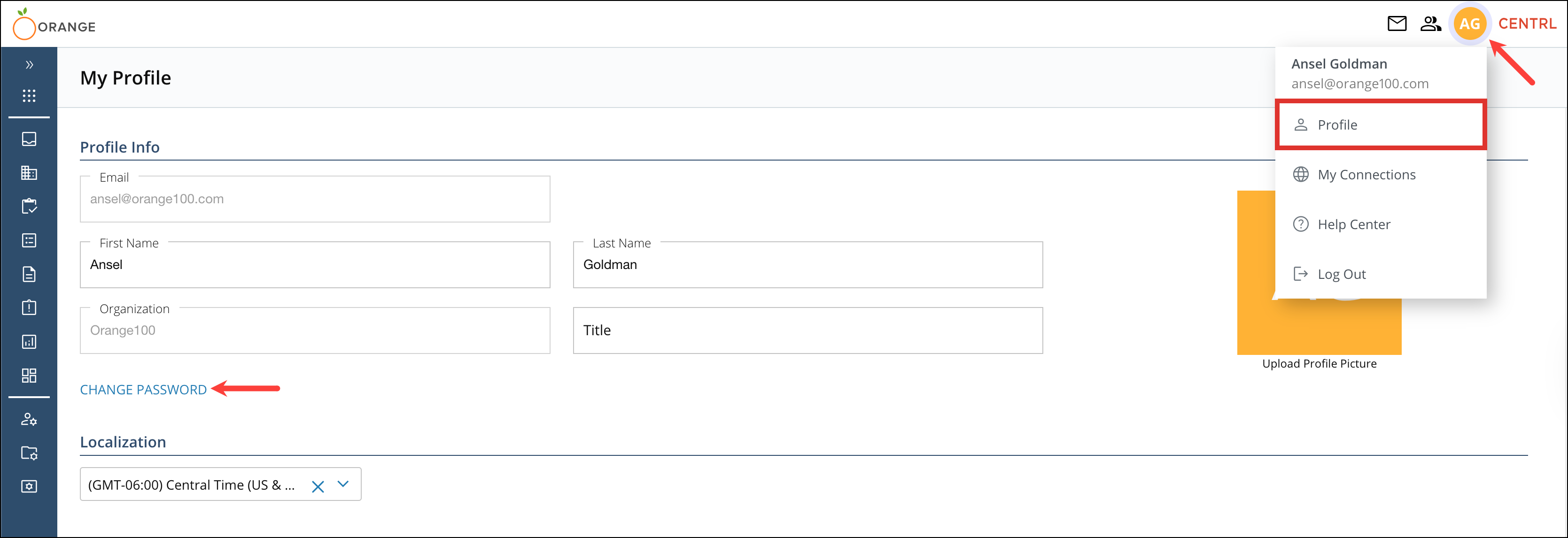1568x538 pixels.
Task: Select Profile from the account menu
Action: pyautogui.click(x=1337, y=124)
